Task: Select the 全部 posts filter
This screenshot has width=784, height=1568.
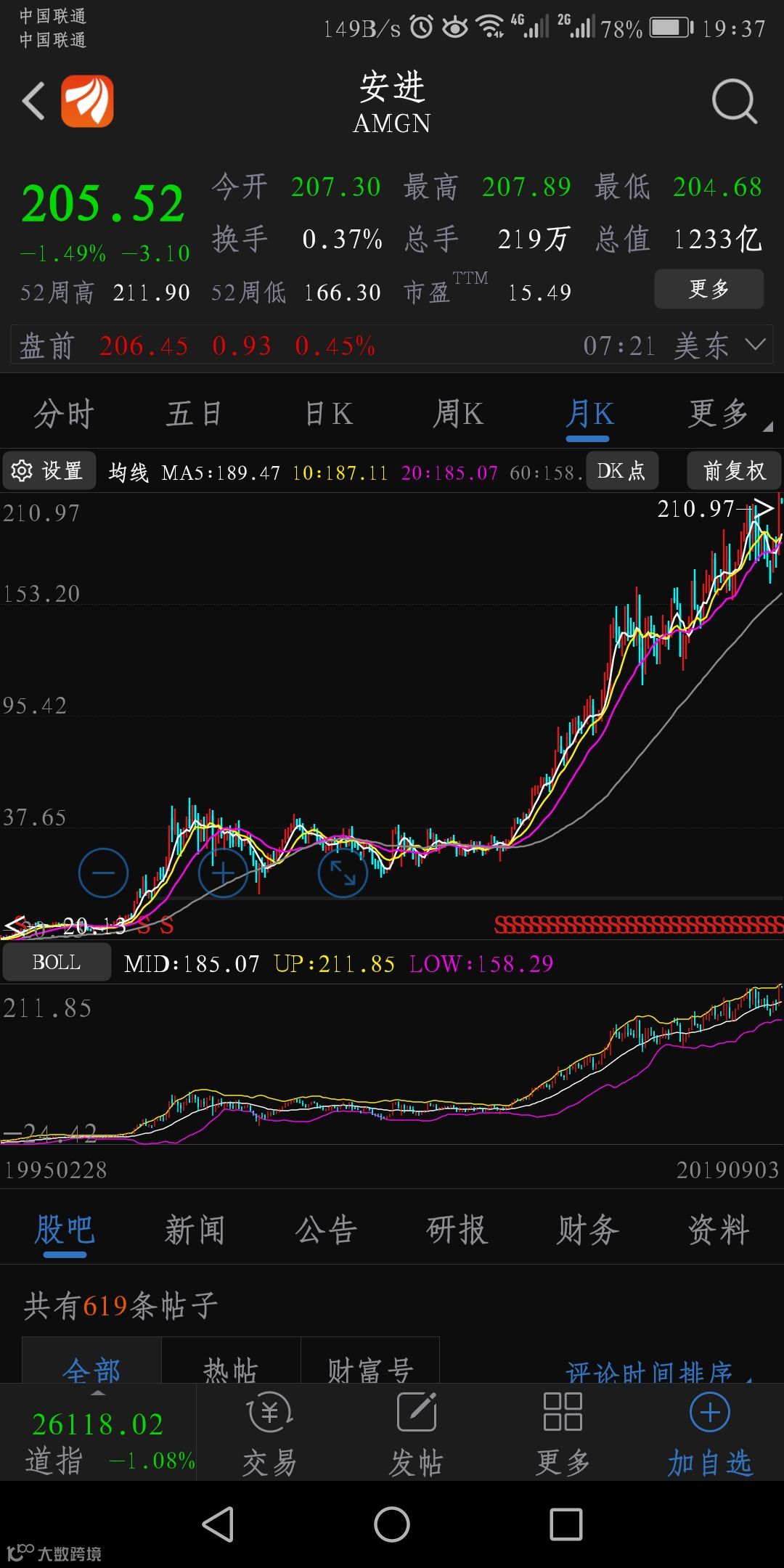Action: [x=91, y=1360]
